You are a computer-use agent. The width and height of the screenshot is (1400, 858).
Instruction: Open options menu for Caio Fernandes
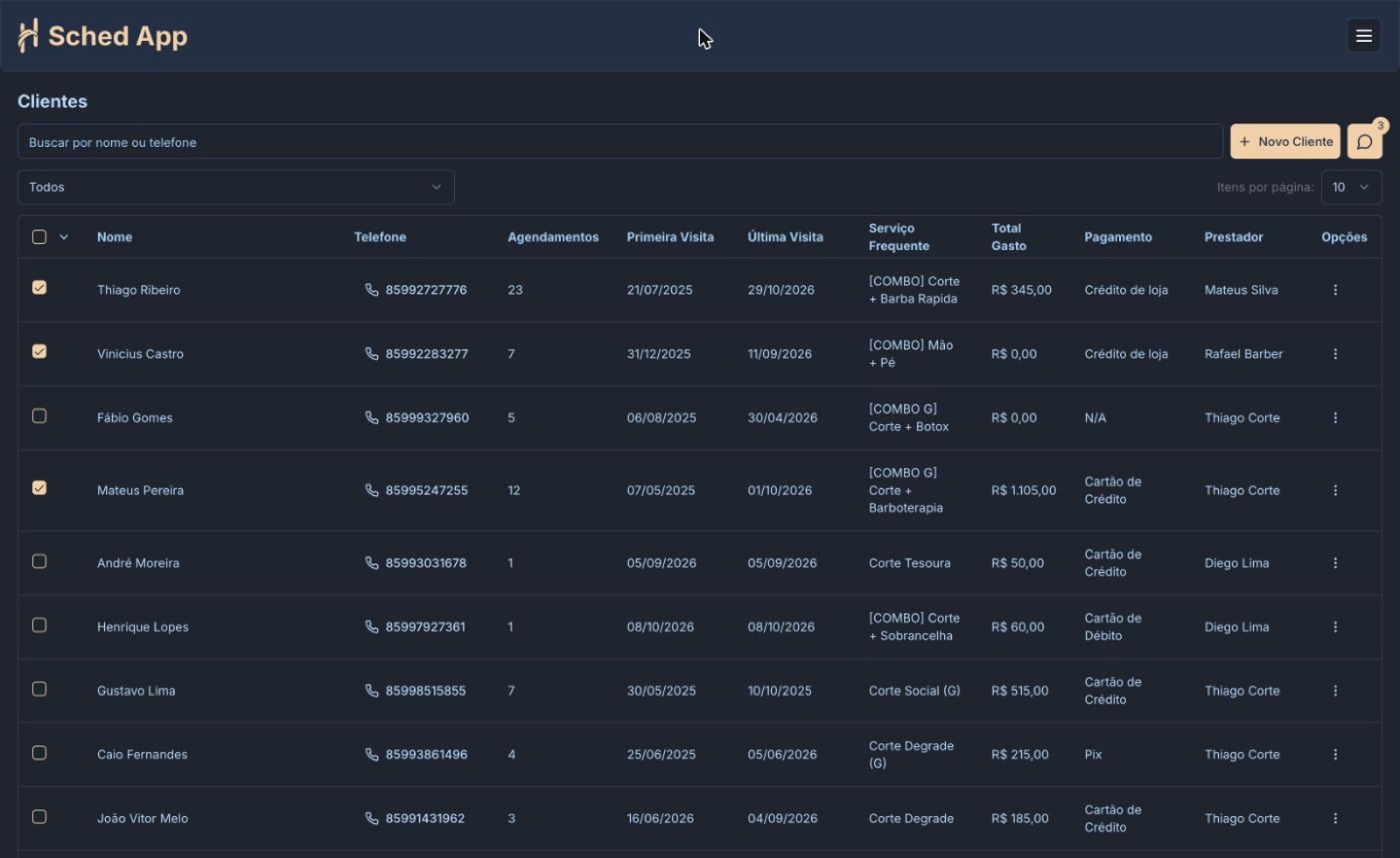tap(1335, 755)
